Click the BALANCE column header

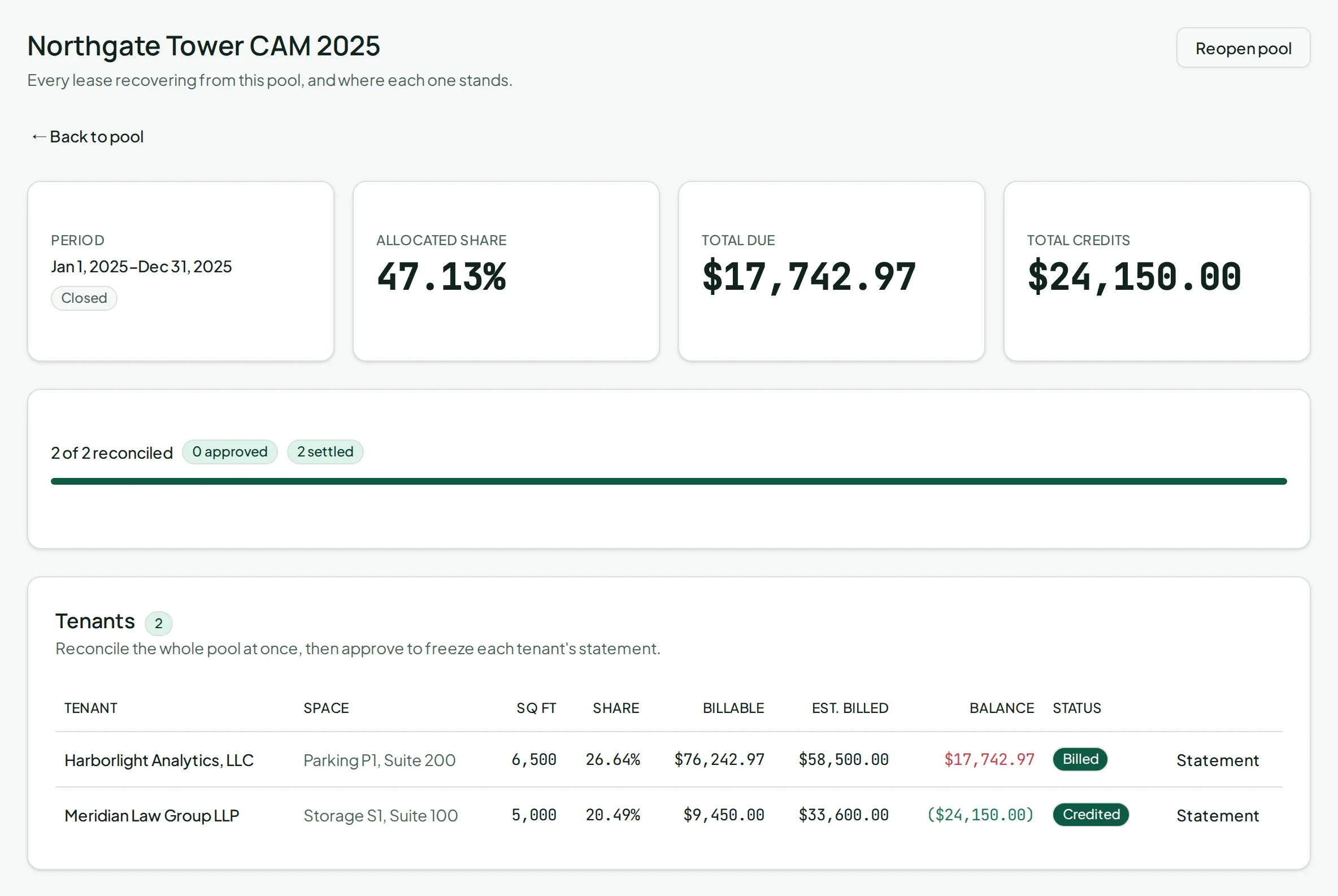pyautogui.click(x=1001, y=708)
